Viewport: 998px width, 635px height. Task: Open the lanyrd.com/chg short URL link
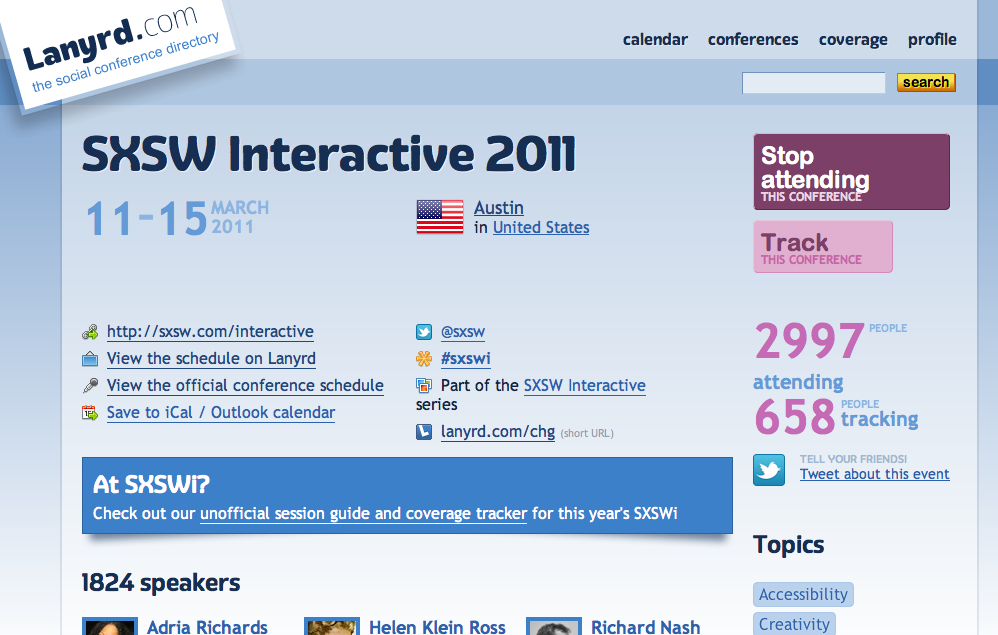[x=498, y=432]
